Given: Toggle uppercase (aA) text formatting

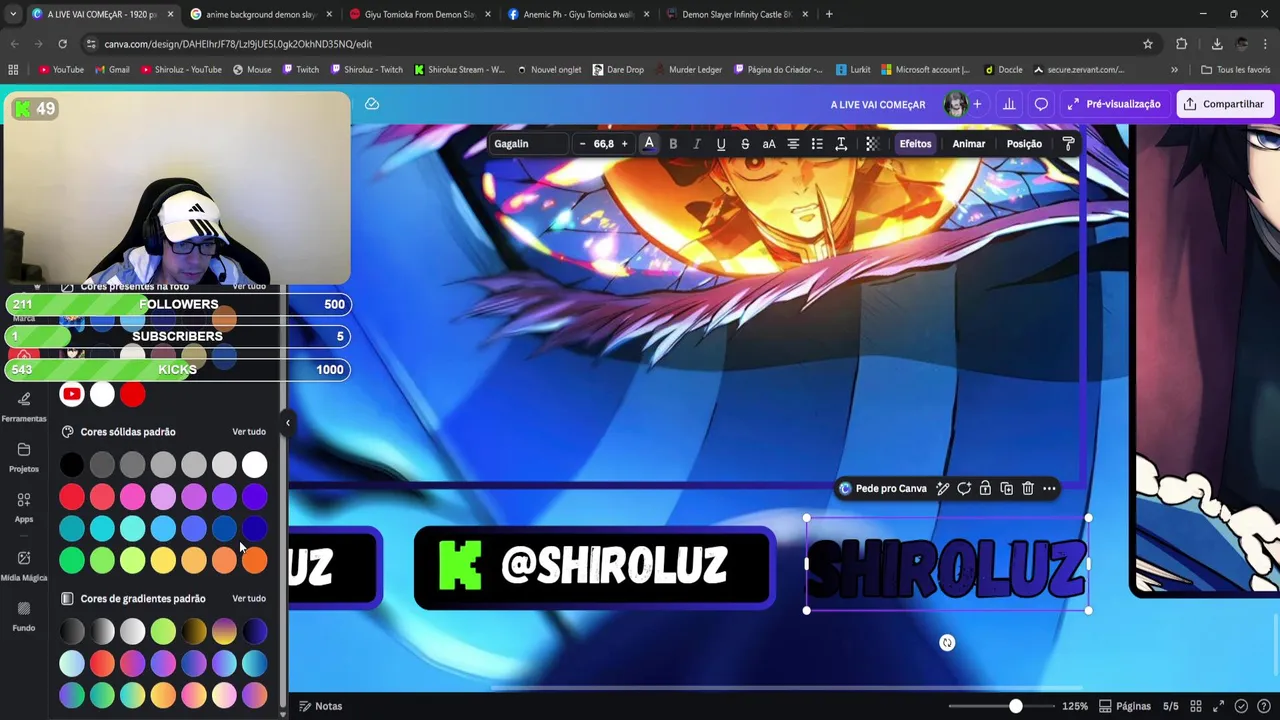Looking at the screenshot, I should coord(769,144).
